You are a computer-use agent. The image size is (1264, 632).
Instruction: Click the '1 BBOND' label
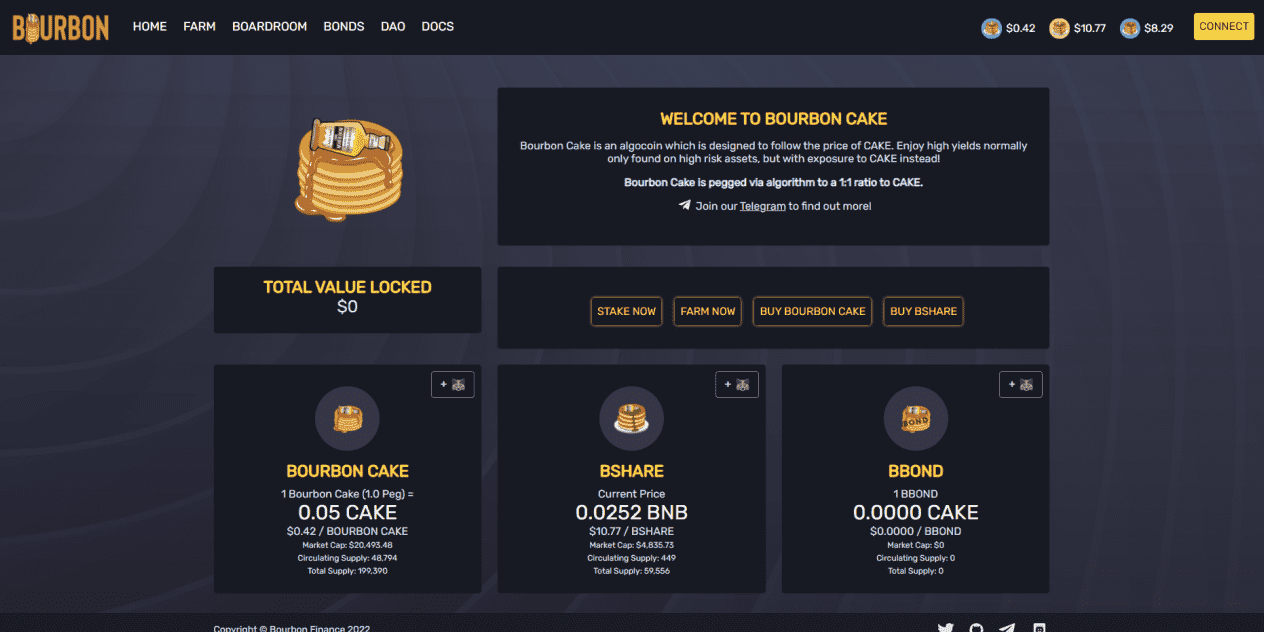[x=915, y=494]
